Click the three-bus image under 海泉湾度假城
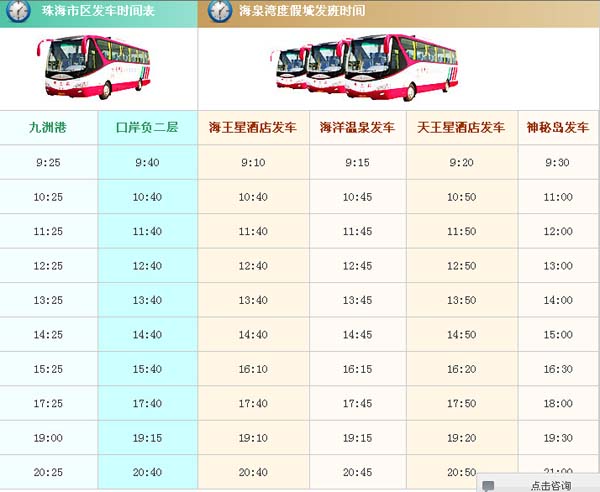The image size is (600, 492). [x=364, y=67]
